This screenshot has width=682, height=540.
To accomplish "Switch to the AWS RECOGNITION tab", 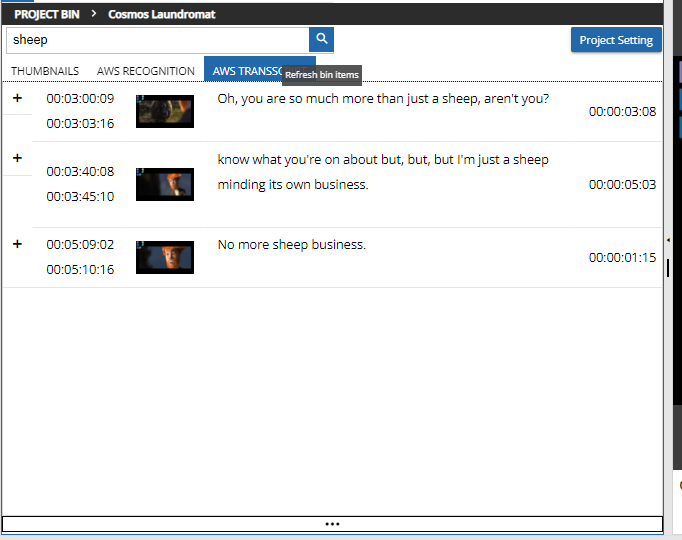I will click(146, 71).
